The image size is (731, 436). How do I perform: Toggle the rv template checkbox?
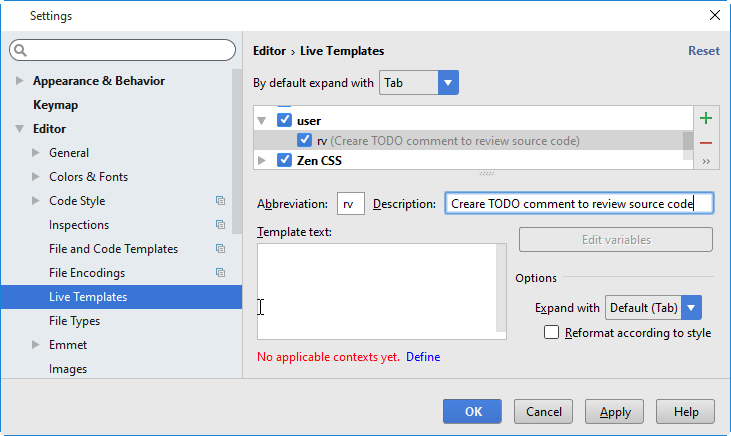tap(305, 141)
